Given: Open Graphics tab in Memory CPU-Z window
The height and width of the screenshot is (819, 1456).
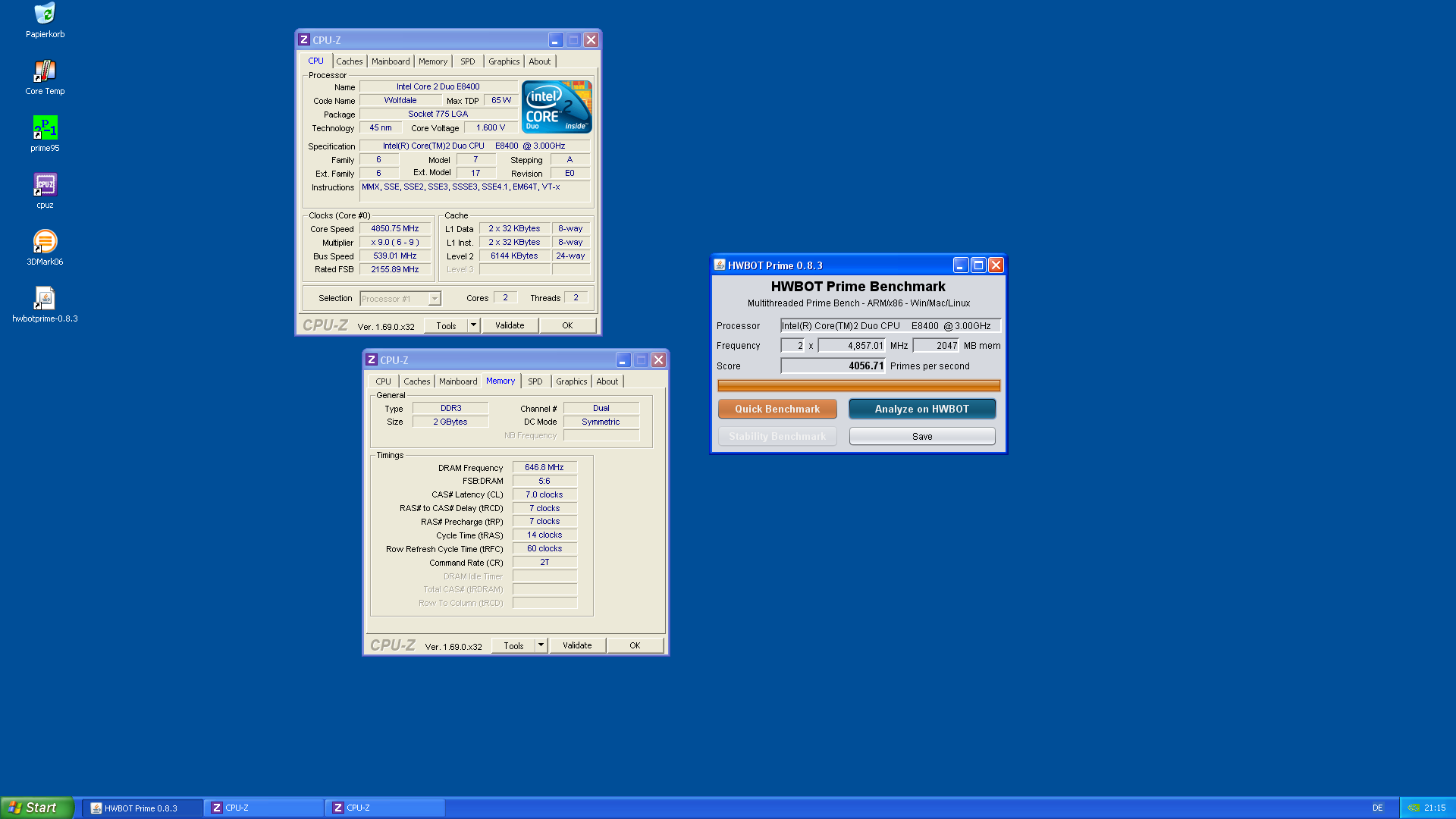Looking at the screenshot, I should tap(572, 381).
